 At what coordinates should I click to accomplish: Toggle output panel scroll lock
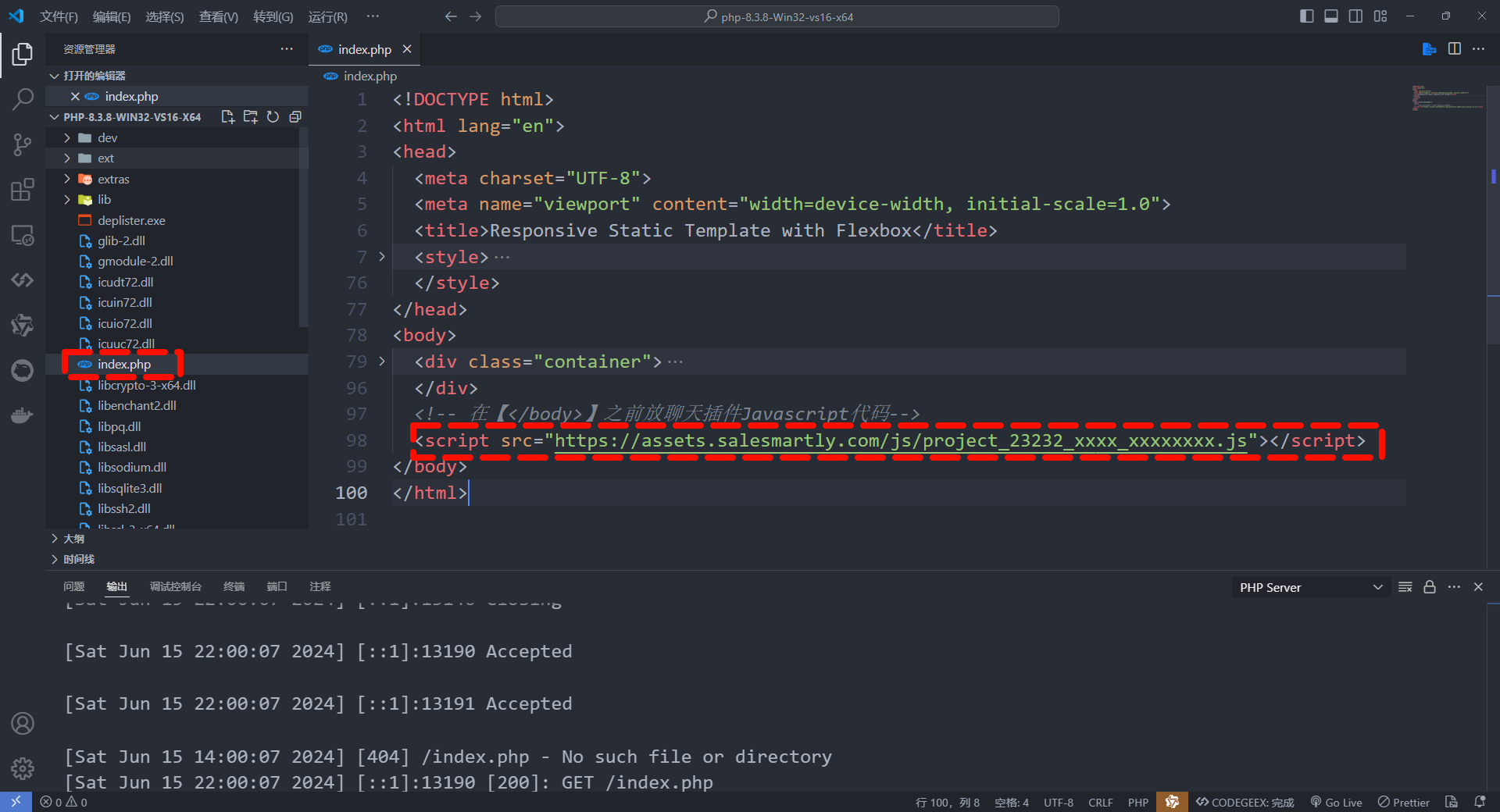1429,587
